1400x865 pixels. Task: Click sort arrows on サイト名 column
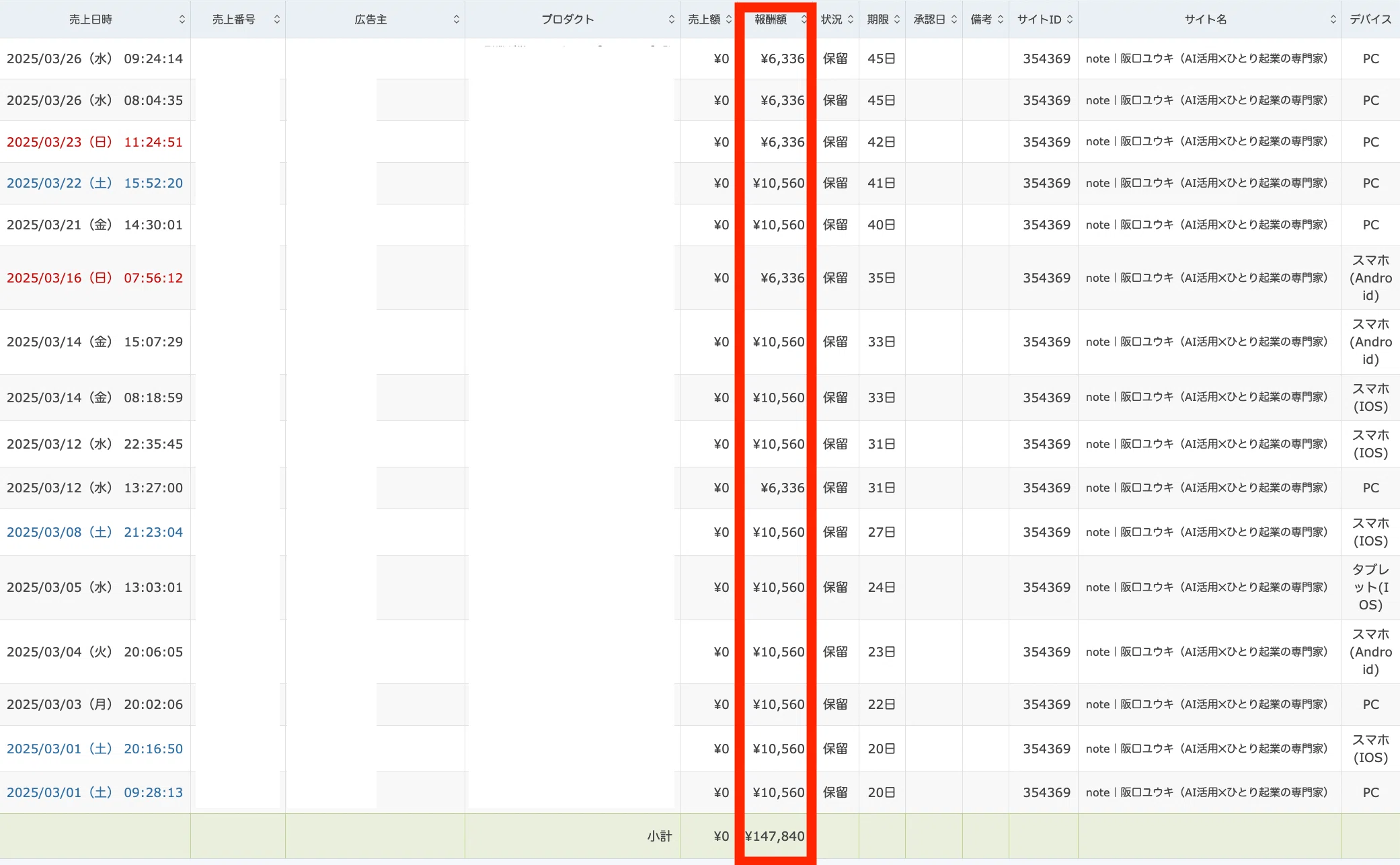pos(1333,20)
